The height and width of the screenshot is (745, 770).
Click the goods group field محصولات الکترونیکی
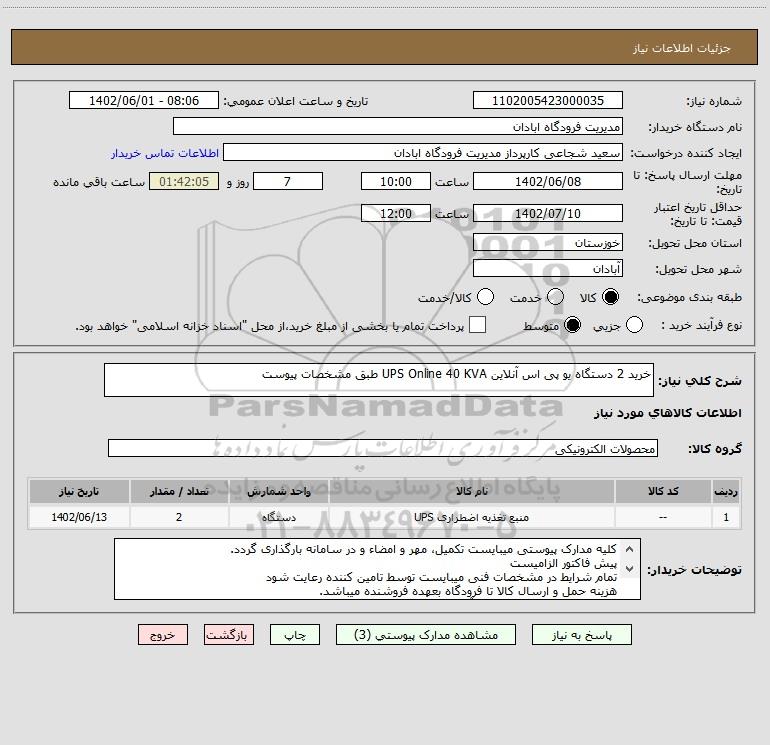(x=383, y=448)
